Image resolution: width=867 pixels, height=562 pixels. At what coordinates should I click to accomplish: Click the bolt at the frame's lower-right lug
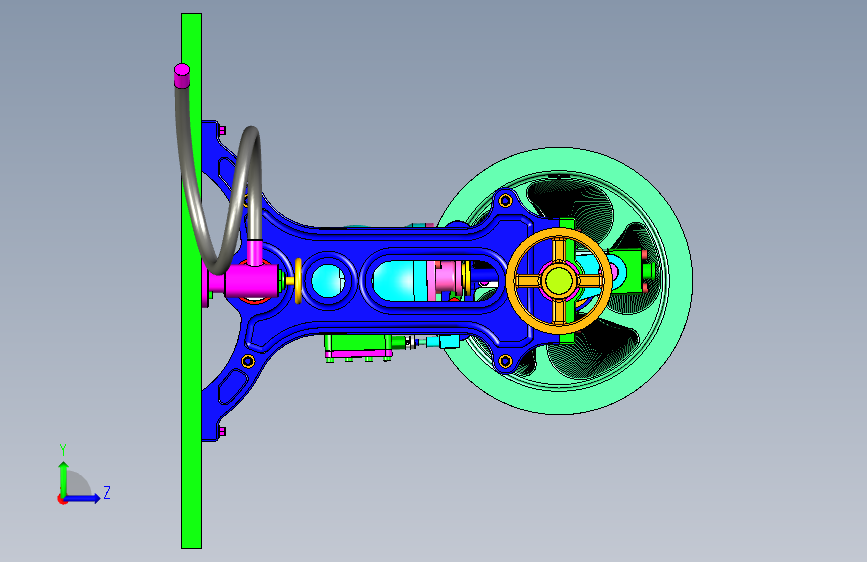(x=505, y=362)
